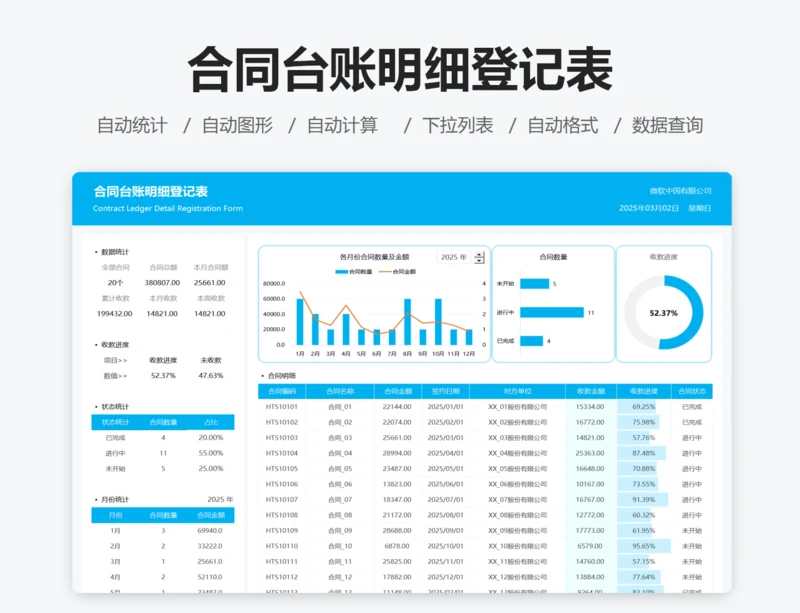Click the 合同编码 column header
Viewport: 800px width, 613px height.
point(282,391)
